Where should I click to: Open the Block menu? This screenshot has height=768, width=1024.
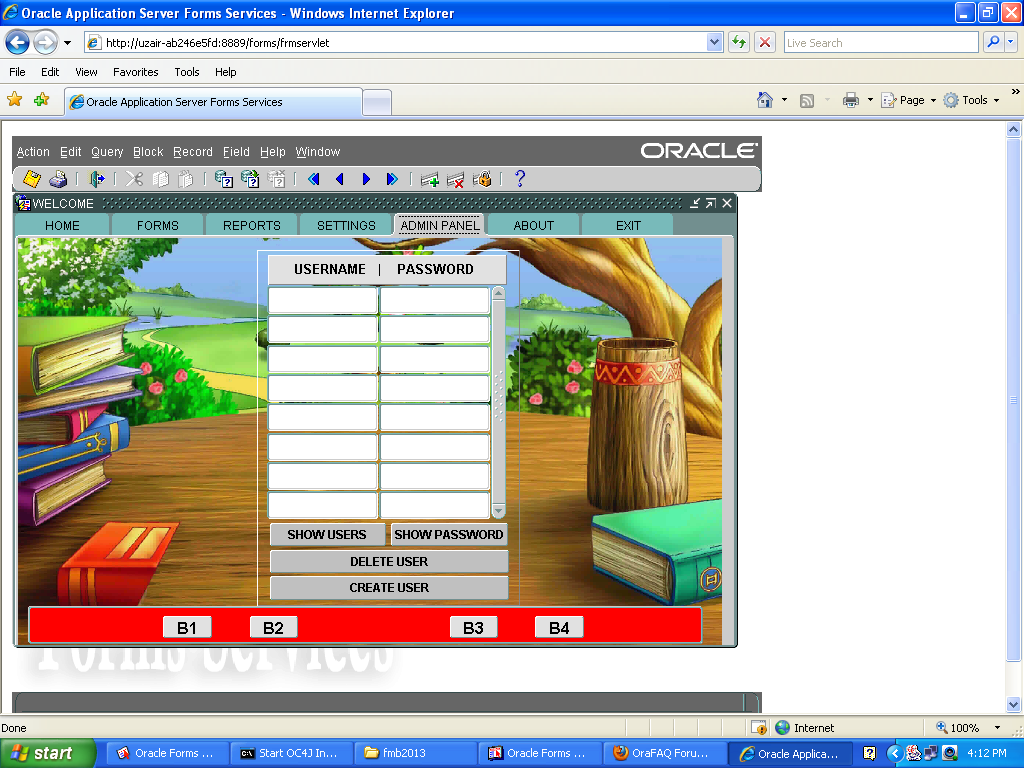point(148,152)
